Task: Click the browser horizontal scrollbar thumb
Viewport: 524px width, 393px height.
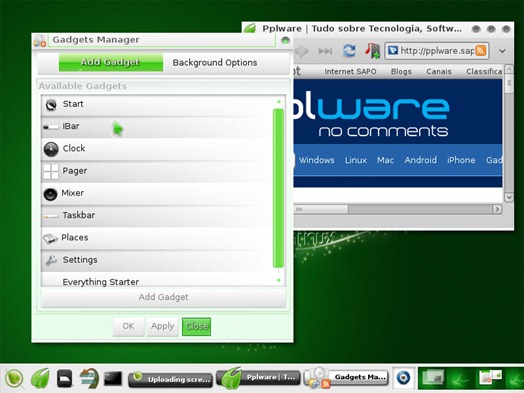Action: [x=321, y=209]
